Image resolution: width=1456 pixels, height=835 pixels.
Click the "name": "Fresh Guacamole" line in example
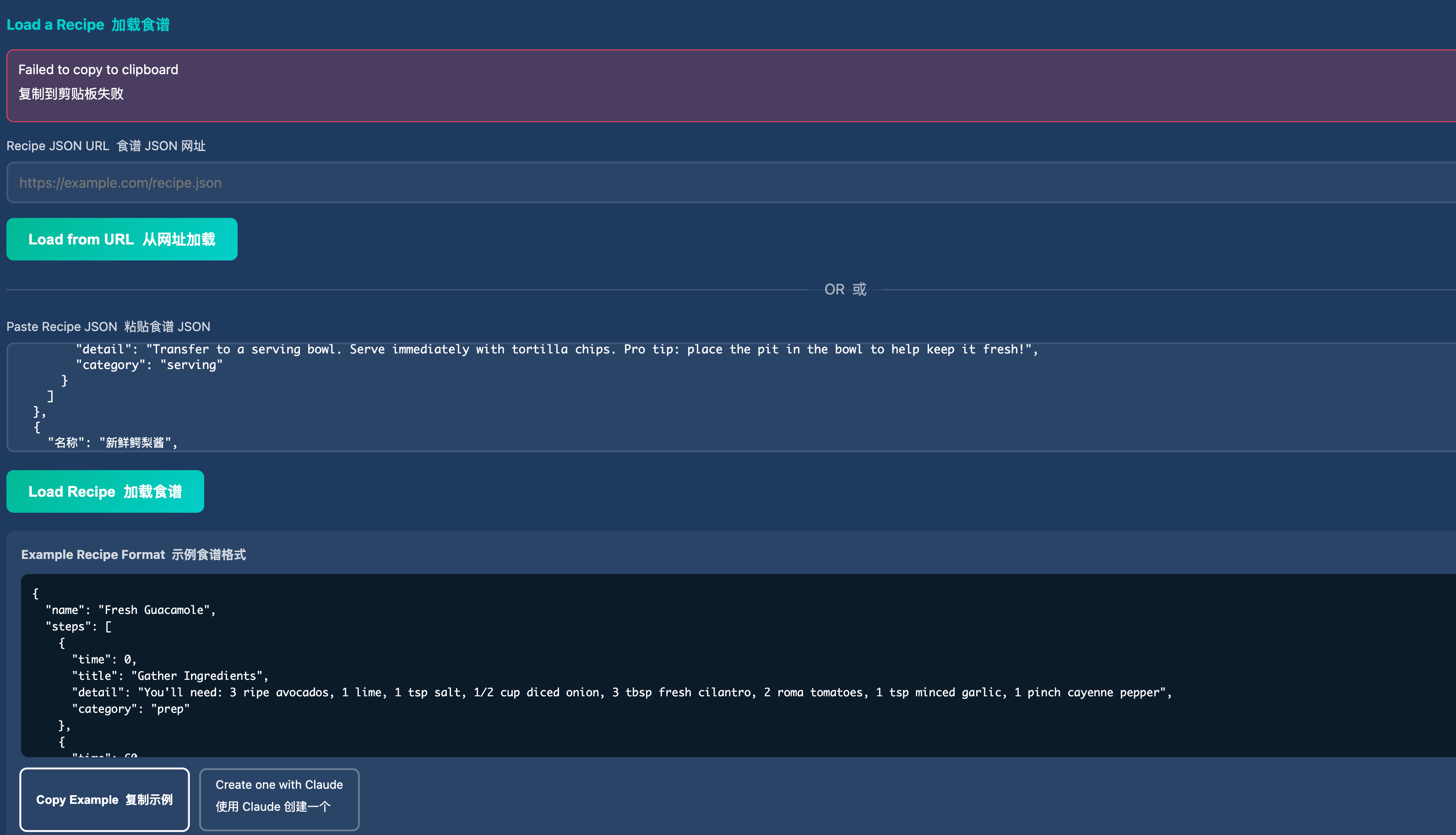click(130, 610)
